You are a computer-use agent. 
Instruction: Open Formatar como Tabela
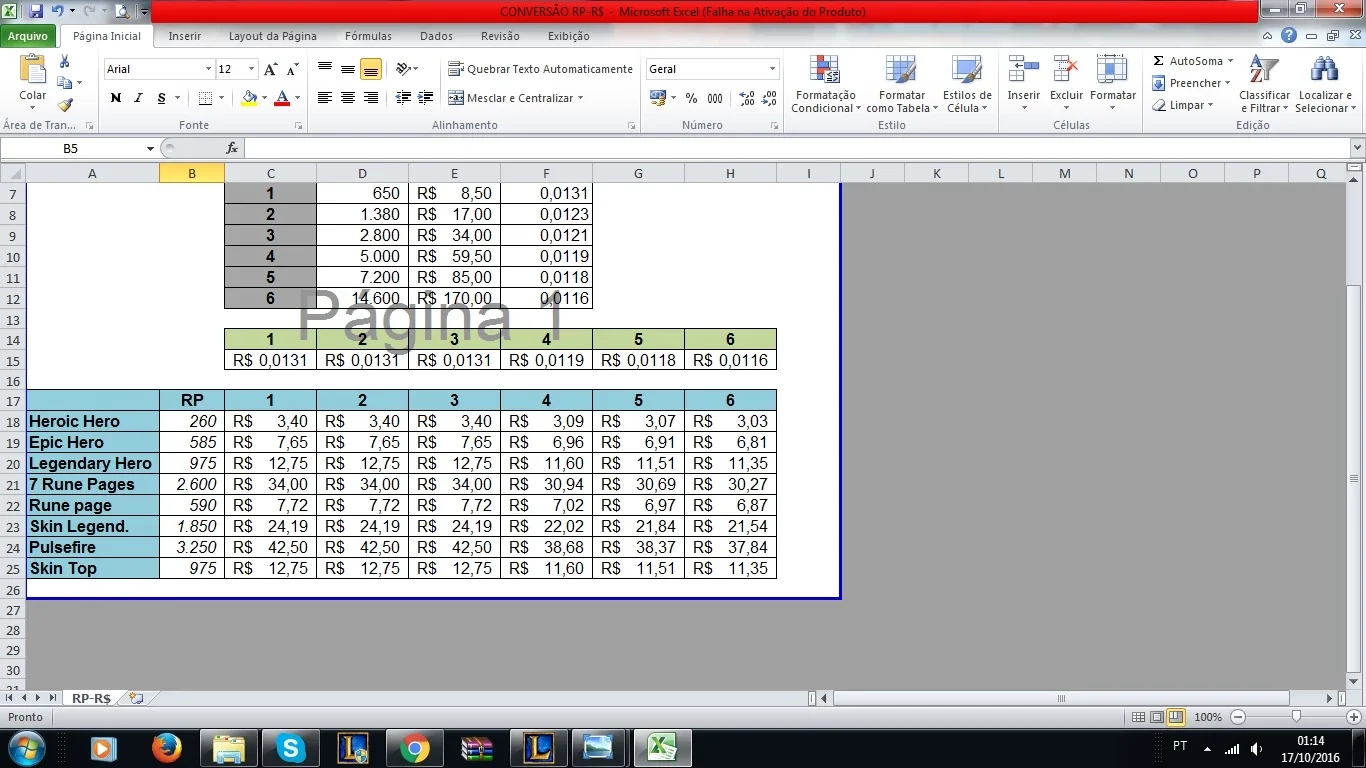[902, 84]
